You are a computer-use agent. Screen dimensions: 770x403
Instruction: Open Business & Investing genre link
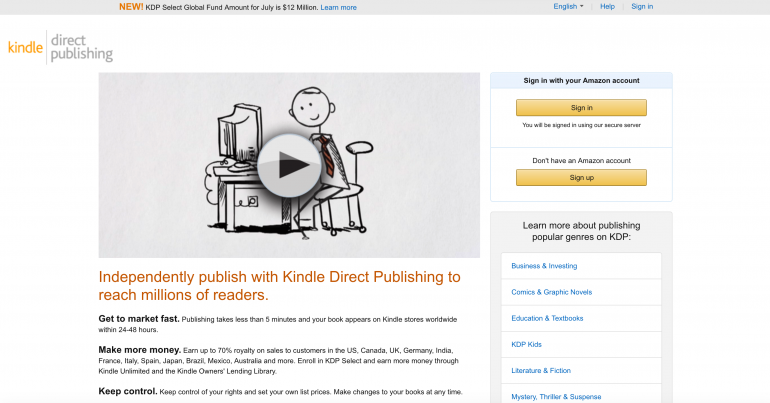(x=544, y=266)
